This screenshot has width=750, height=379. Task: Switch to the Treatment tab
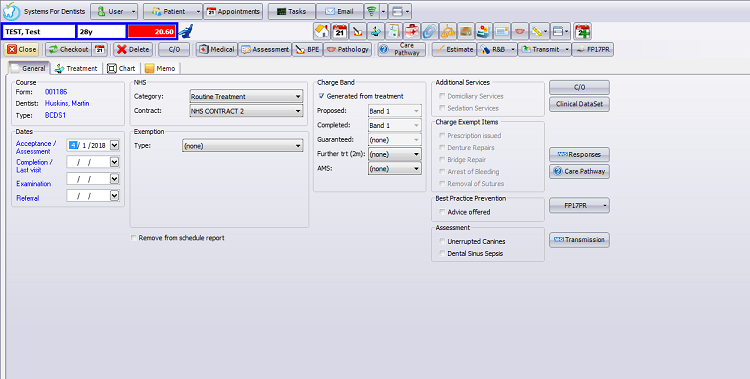77,68
